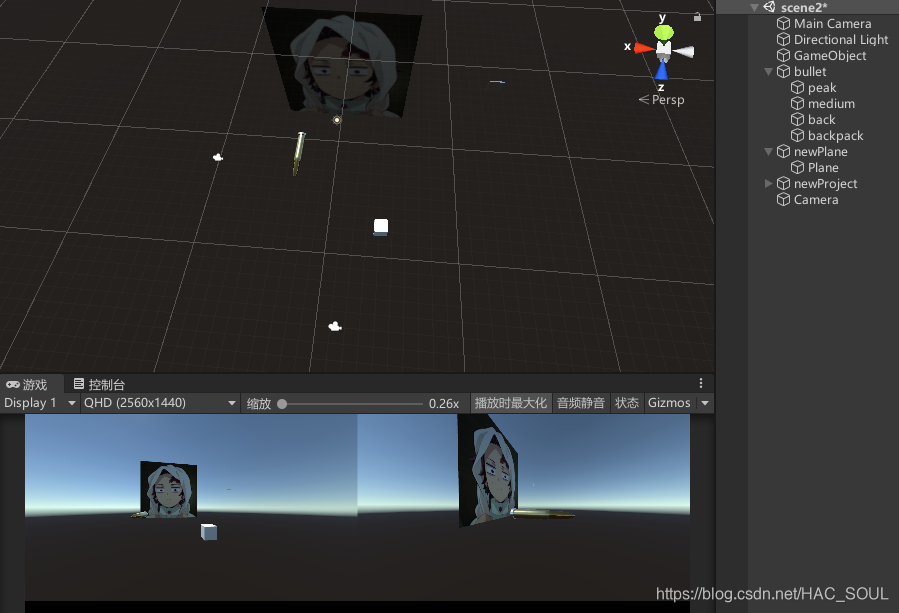Toggle Maximize On Play (播放时最大化)
This screenshot has width=899, height=613.
pos(510,403)
